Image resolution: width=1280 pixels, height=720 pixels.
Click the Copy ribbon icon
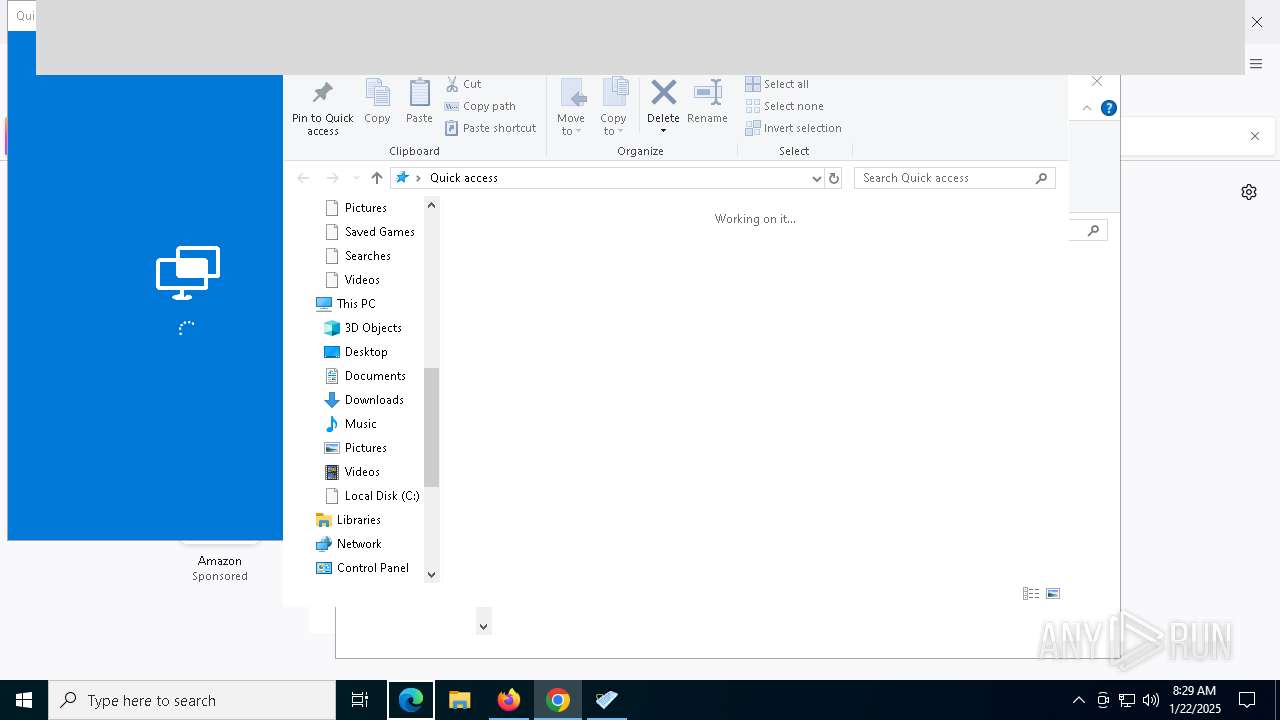point(377,101)
